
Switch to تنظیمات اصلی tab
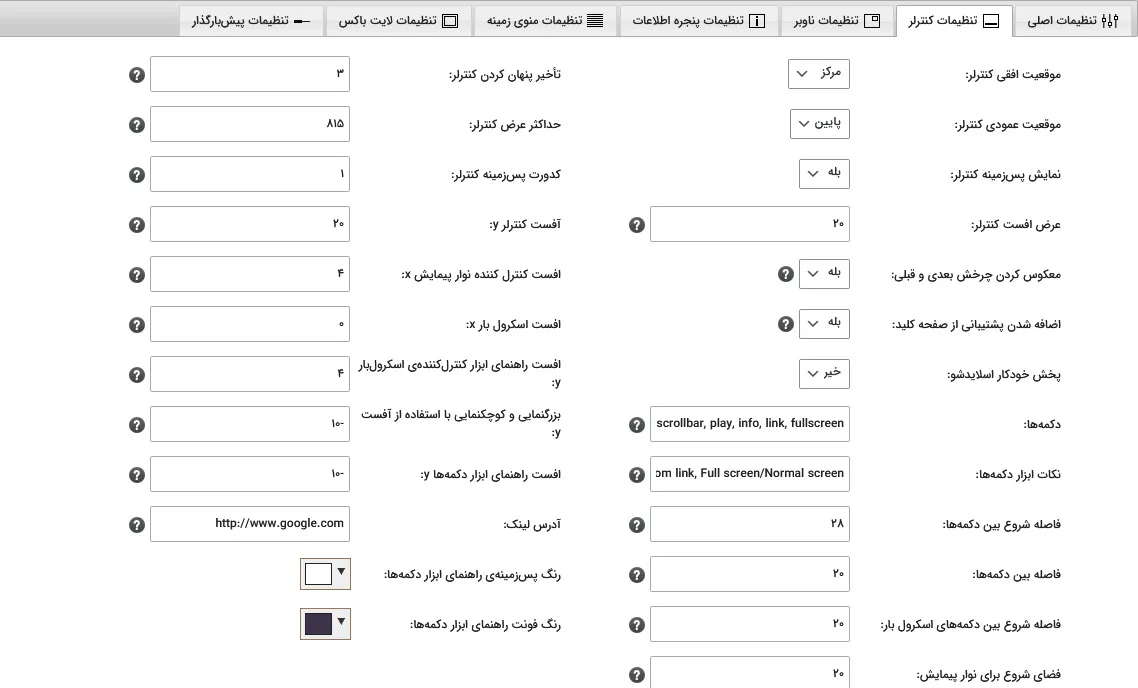click(x=1073, y=20)
